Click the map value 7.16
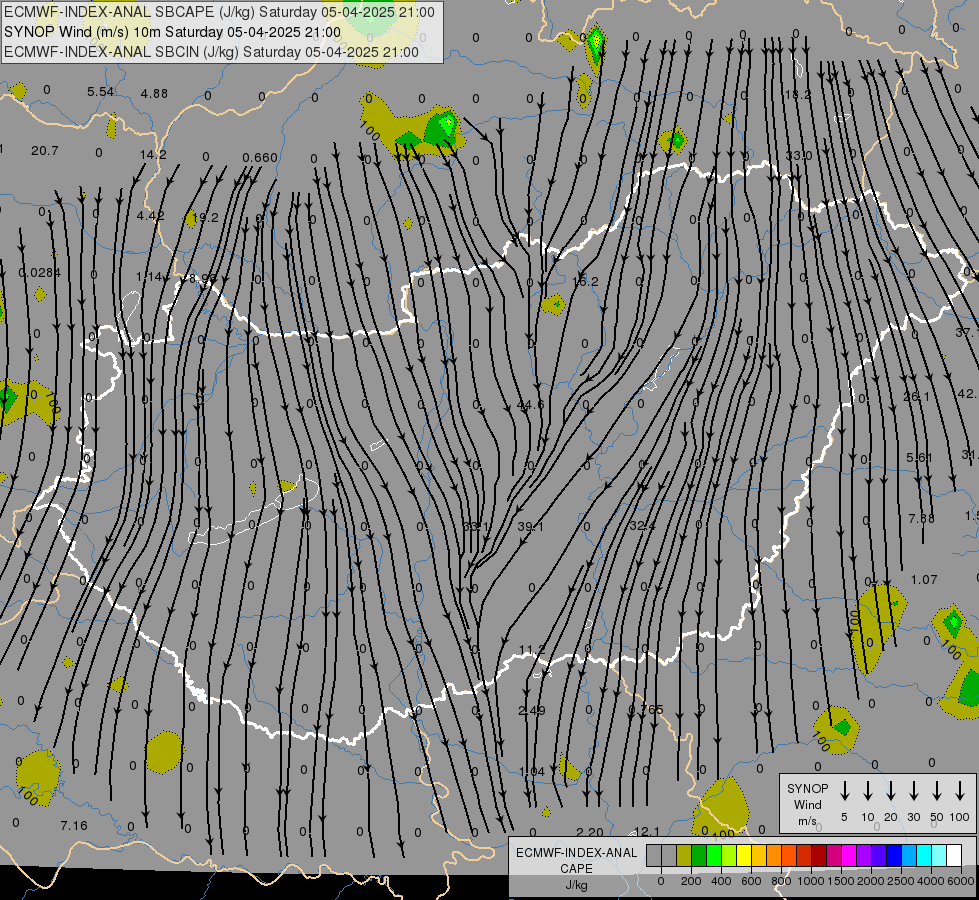This screenshot has height=900, width=979. tap(74, 826)
